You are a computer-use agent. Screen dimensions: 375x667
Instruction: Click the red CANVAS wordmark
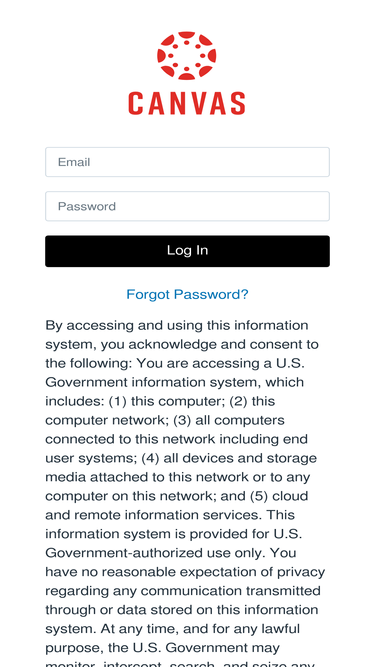click(187, 103)
